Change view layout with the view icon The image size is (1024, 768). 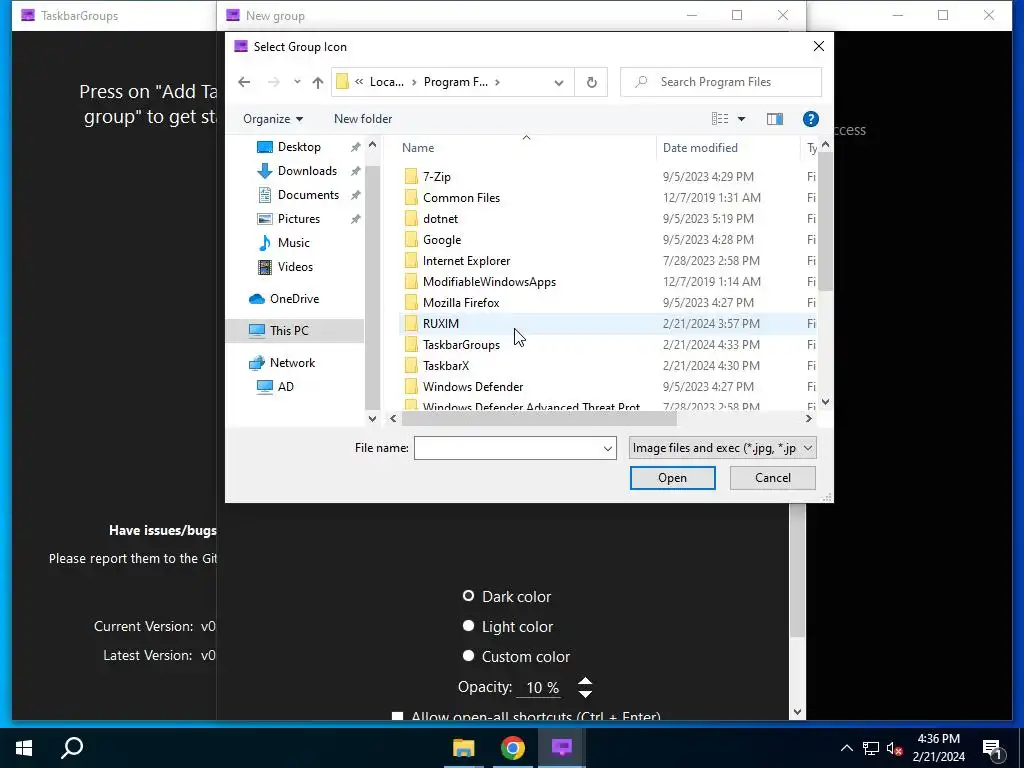click(x=720, y=119)
